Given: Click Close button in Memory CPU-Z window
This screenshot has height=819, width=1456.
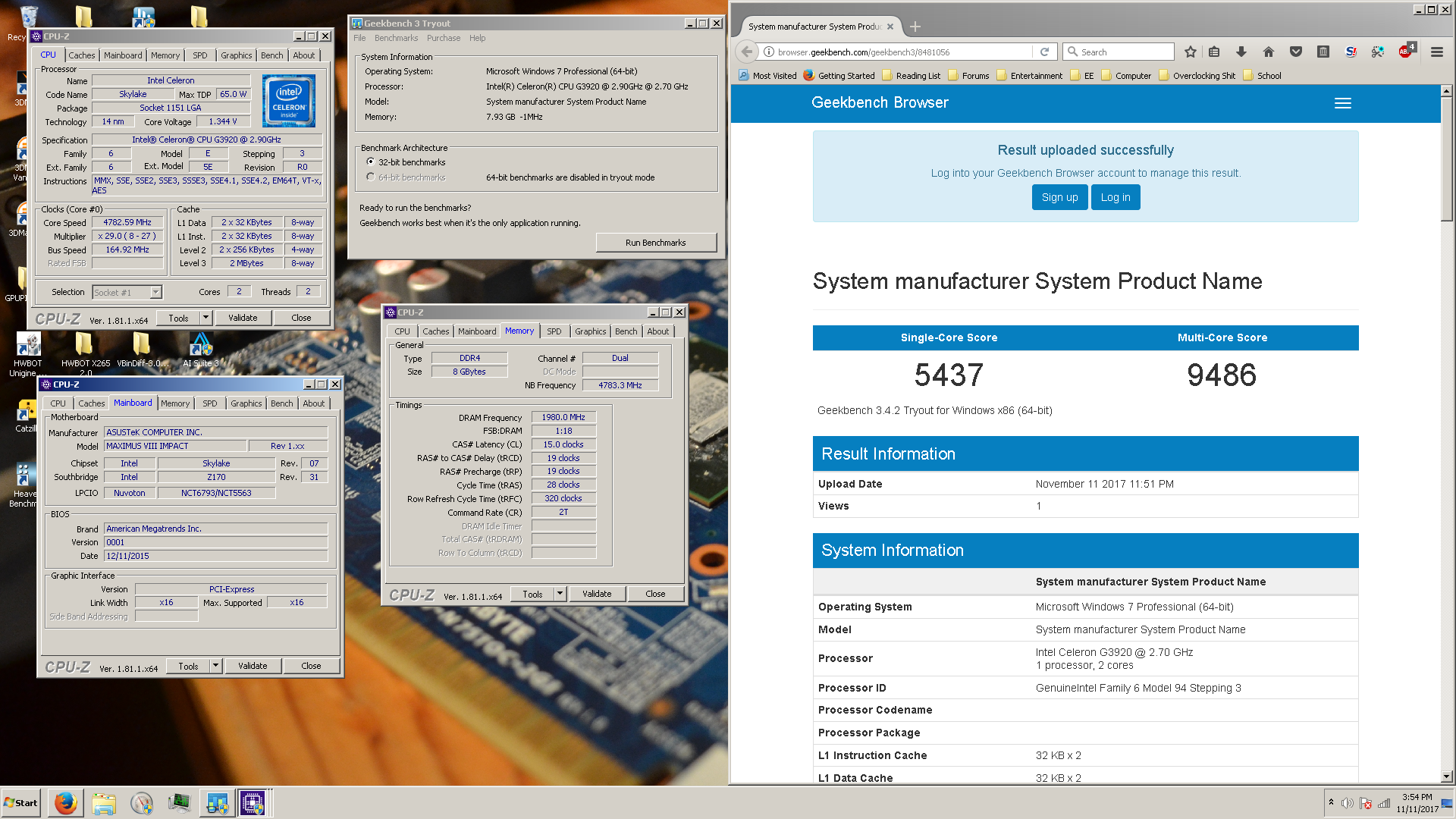Looking at the screenshot, I should pos(655,594).
